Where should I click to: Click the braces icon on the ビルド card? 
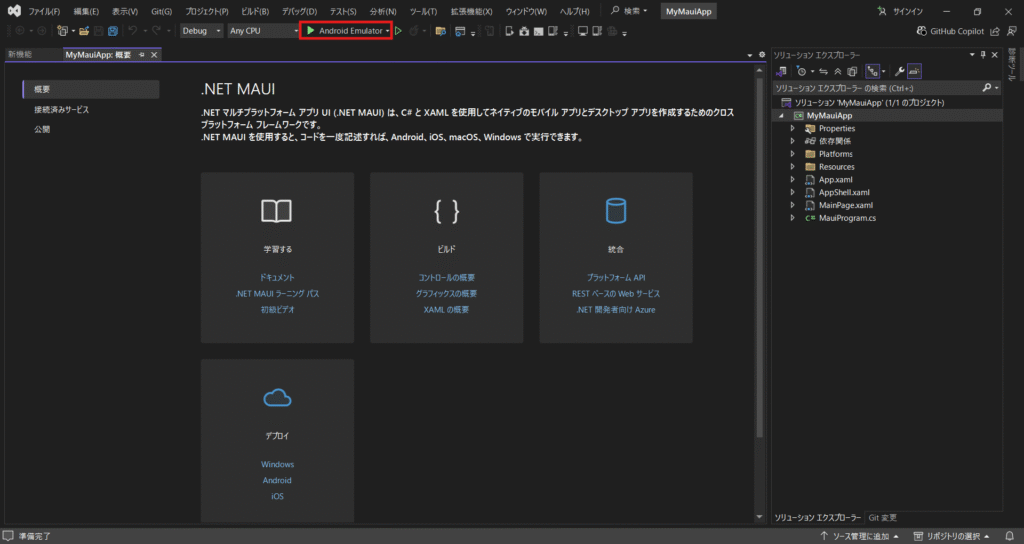click(447, 211)
